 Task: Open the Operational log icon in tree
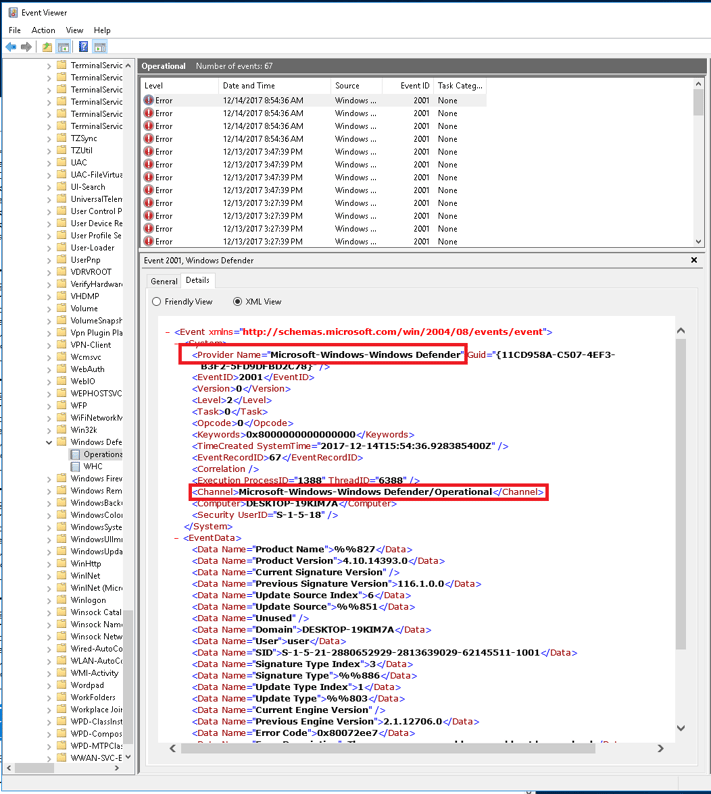75,454
